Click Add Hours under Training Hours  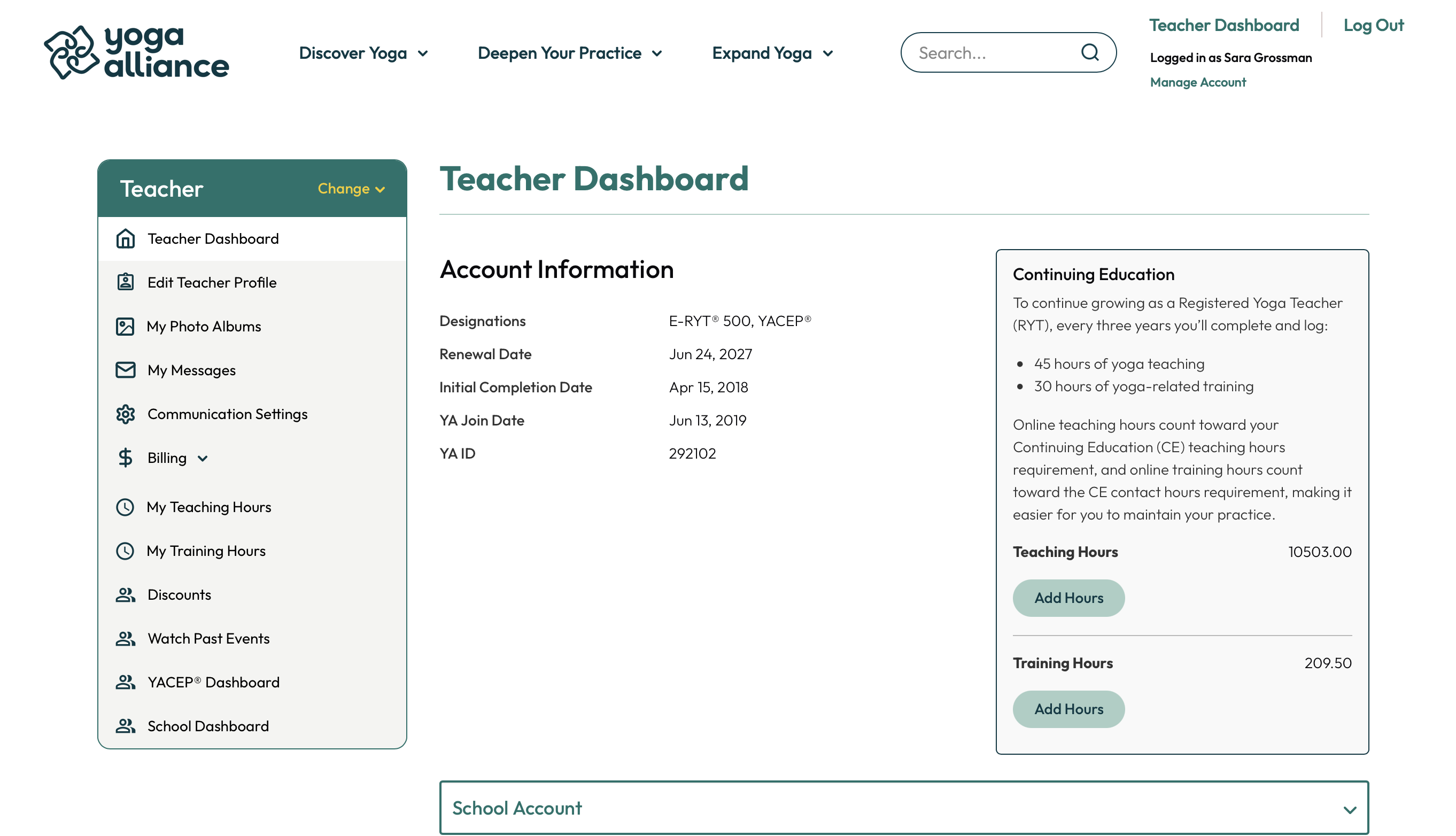[1068, 709]
